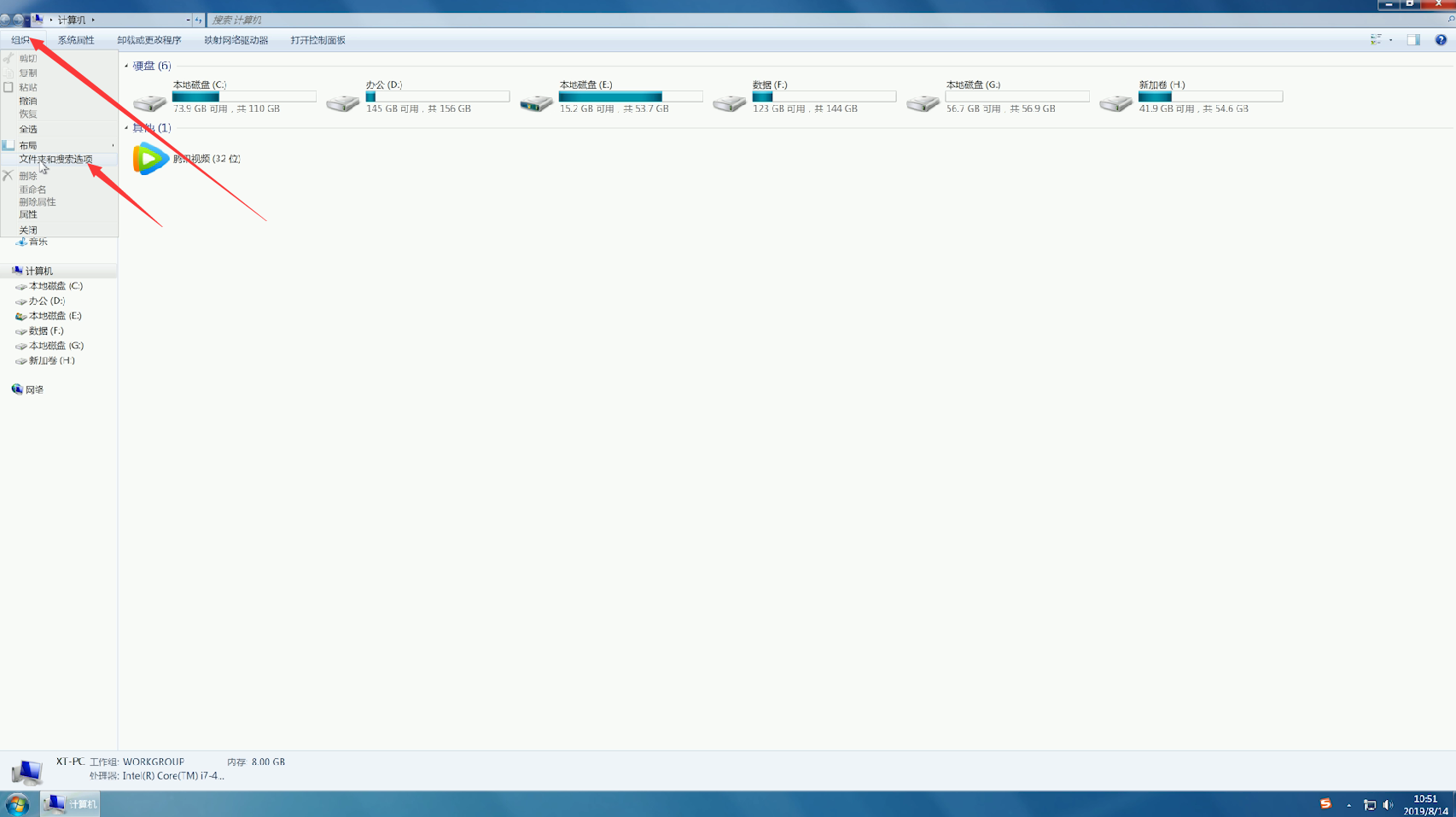Toggle the preview pane button

pos(1413,40)
